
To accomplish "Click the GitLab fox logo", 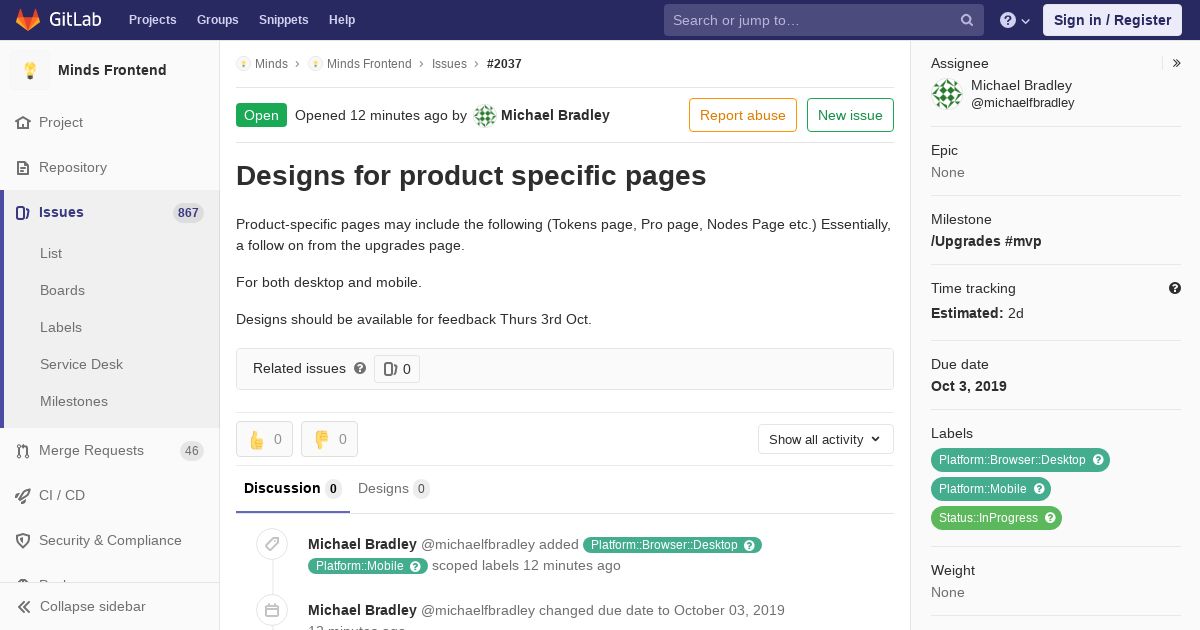I will pyautogui.click(x=28, y=20).
